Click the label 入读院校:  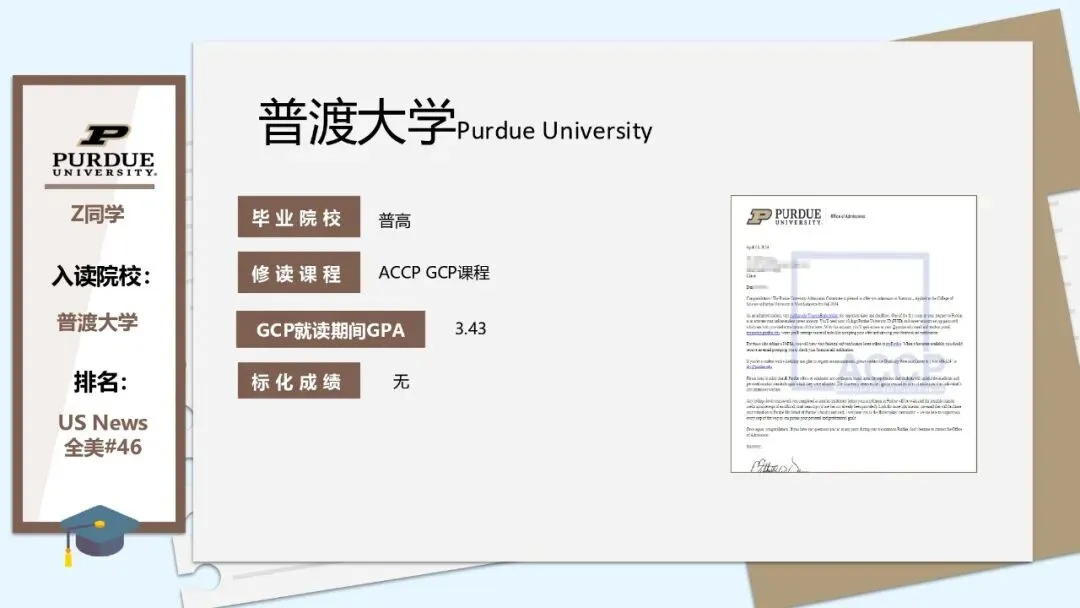tap(101, 276)
